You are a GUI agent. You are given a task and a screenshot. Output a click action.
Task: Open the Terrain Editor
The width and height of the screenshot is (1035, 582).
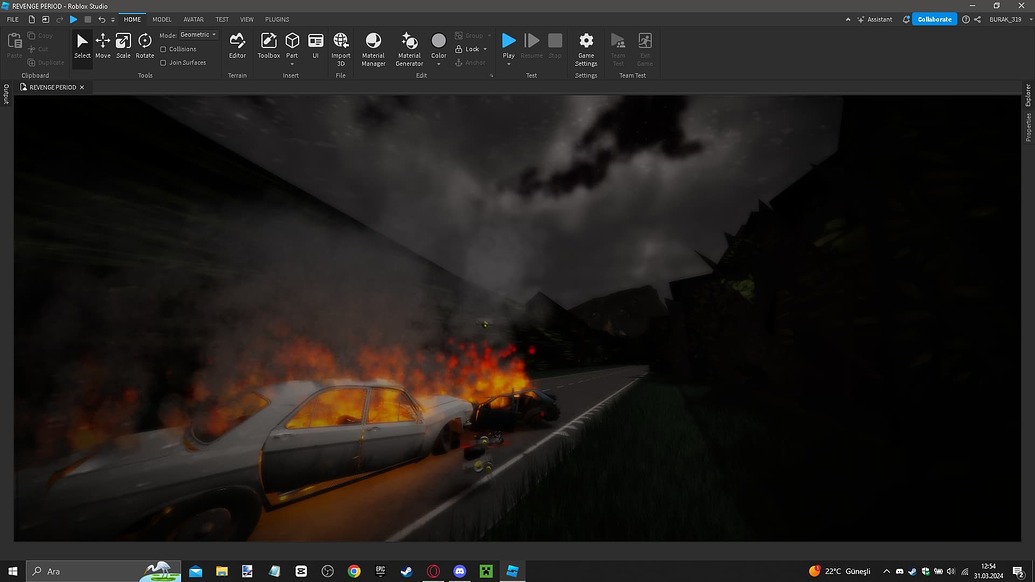click(237, 42)
